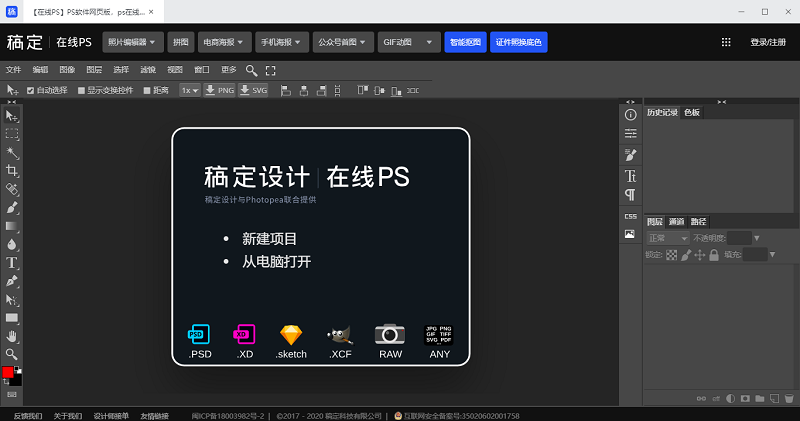Open the 公众号首图 dropdown
This screenshot has width=800, height=421.
(x=343, y=42)
